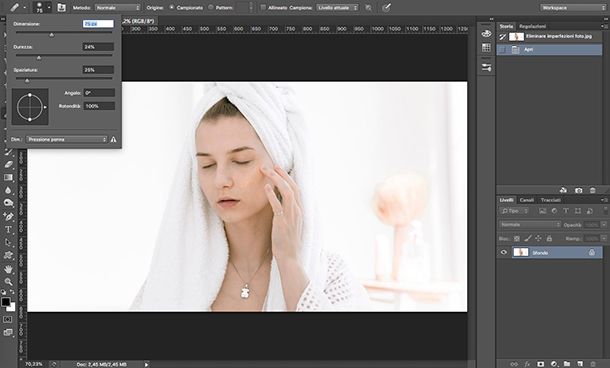Switch to the Livelli tab
The image size is (610, 368).
coord(507,200)
